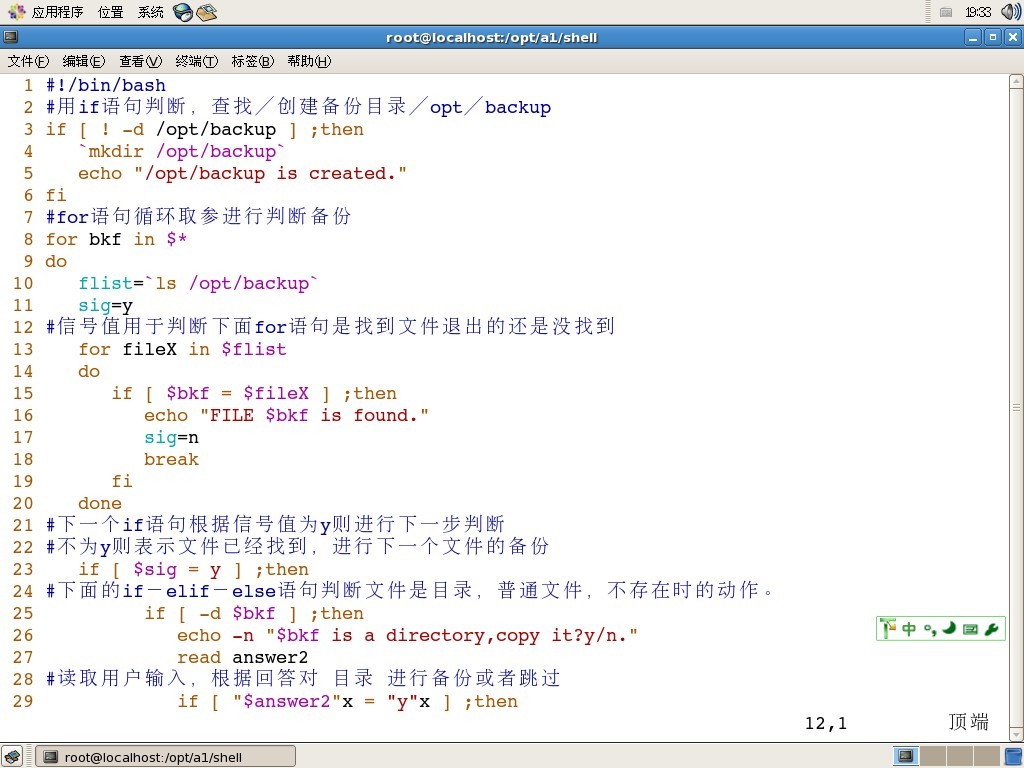This screenshot has width=1024, height=768.
Task: Open the 文件(F) menu
Action: click(x=28, y=61)
